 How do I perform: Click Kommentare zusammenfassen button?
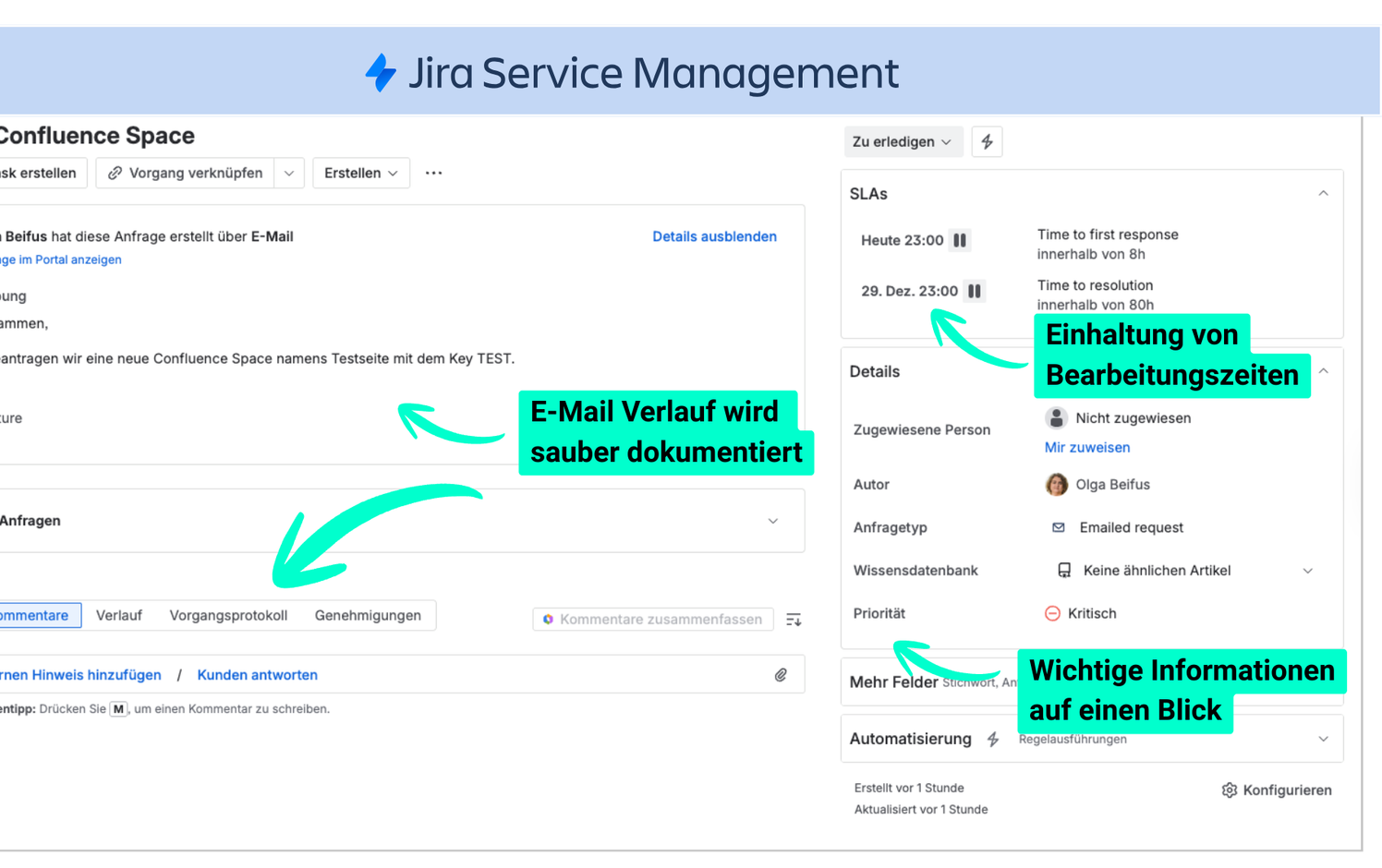(653, 620)
